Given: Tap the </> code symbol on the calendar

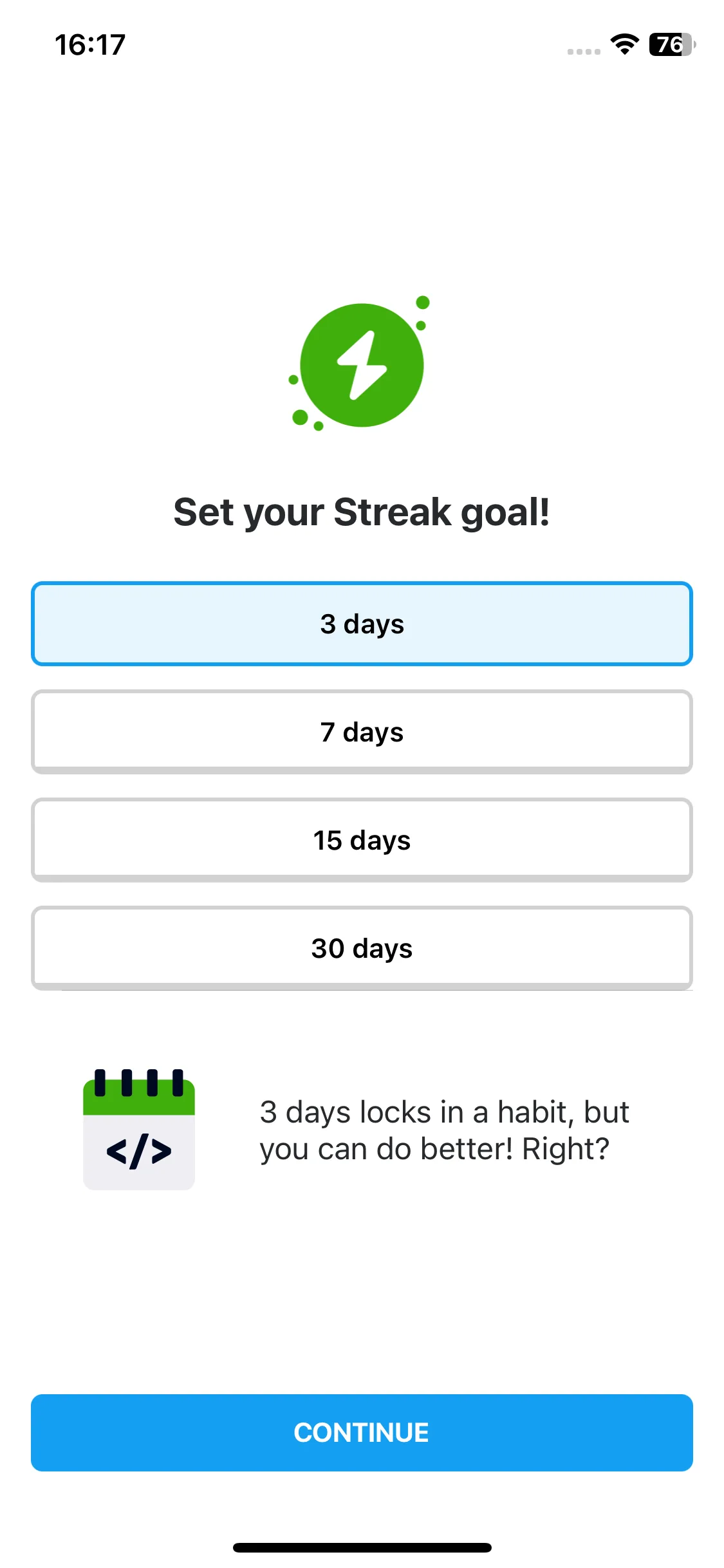Looking at the screenshot, I should pyautogui.click(x=139, y=1152).
